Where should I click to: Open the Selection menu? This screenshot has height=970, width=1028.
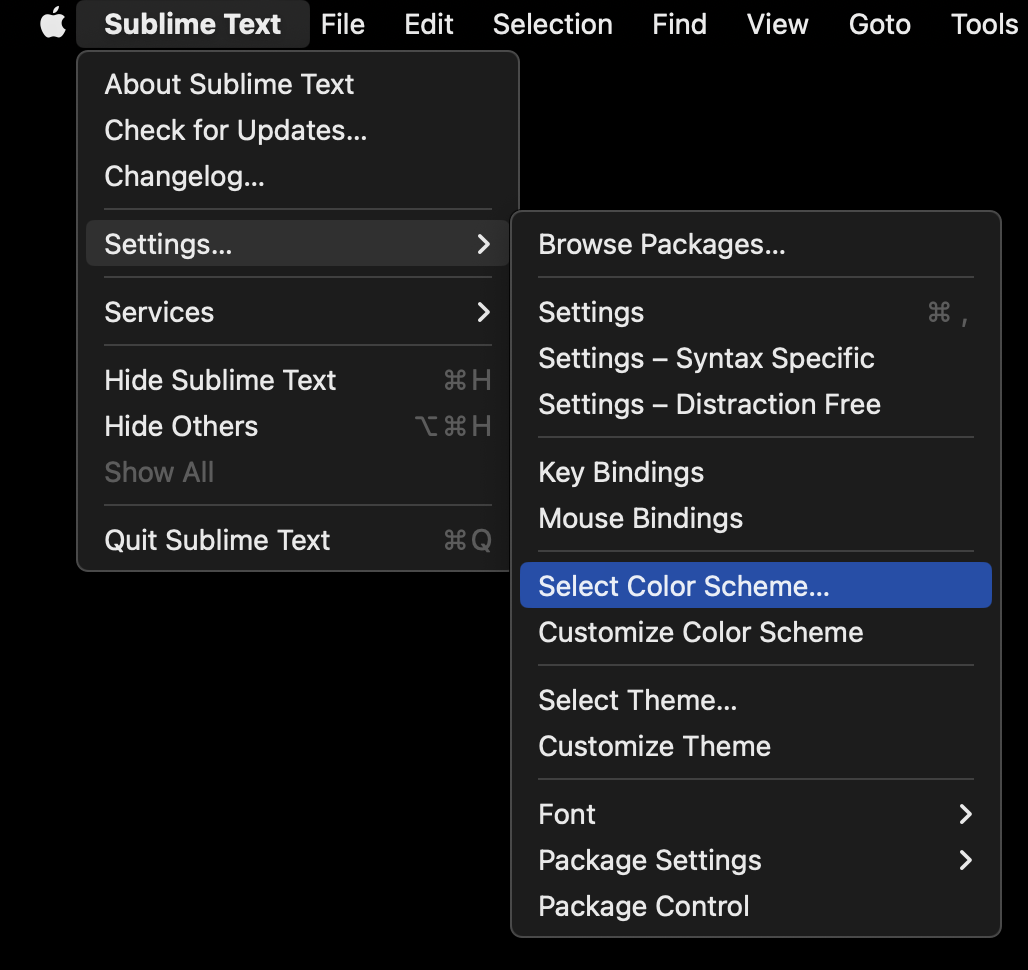point(552,24)
